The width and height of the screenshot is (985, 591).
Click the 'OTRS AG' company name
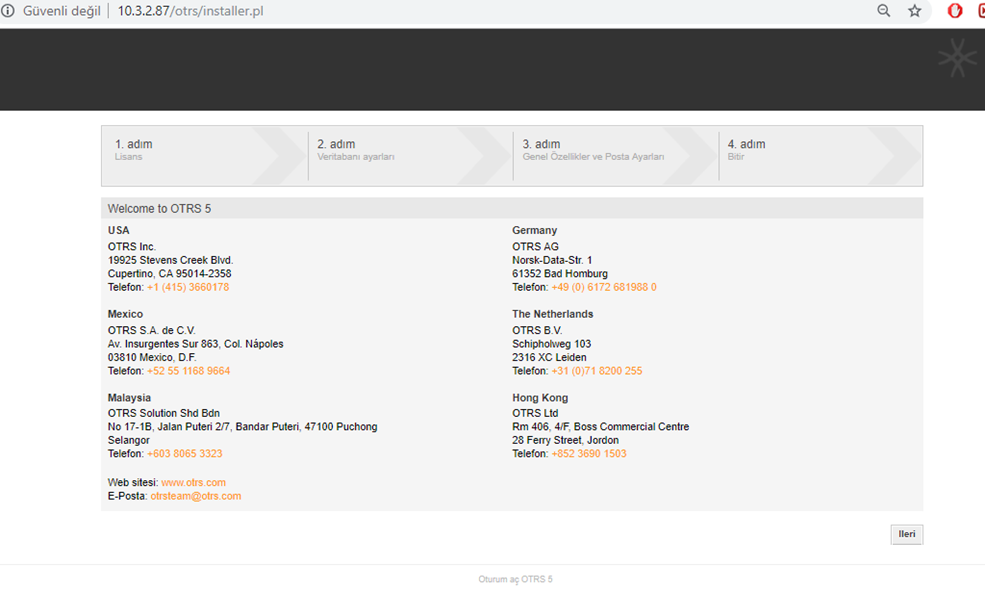[535, 247]
